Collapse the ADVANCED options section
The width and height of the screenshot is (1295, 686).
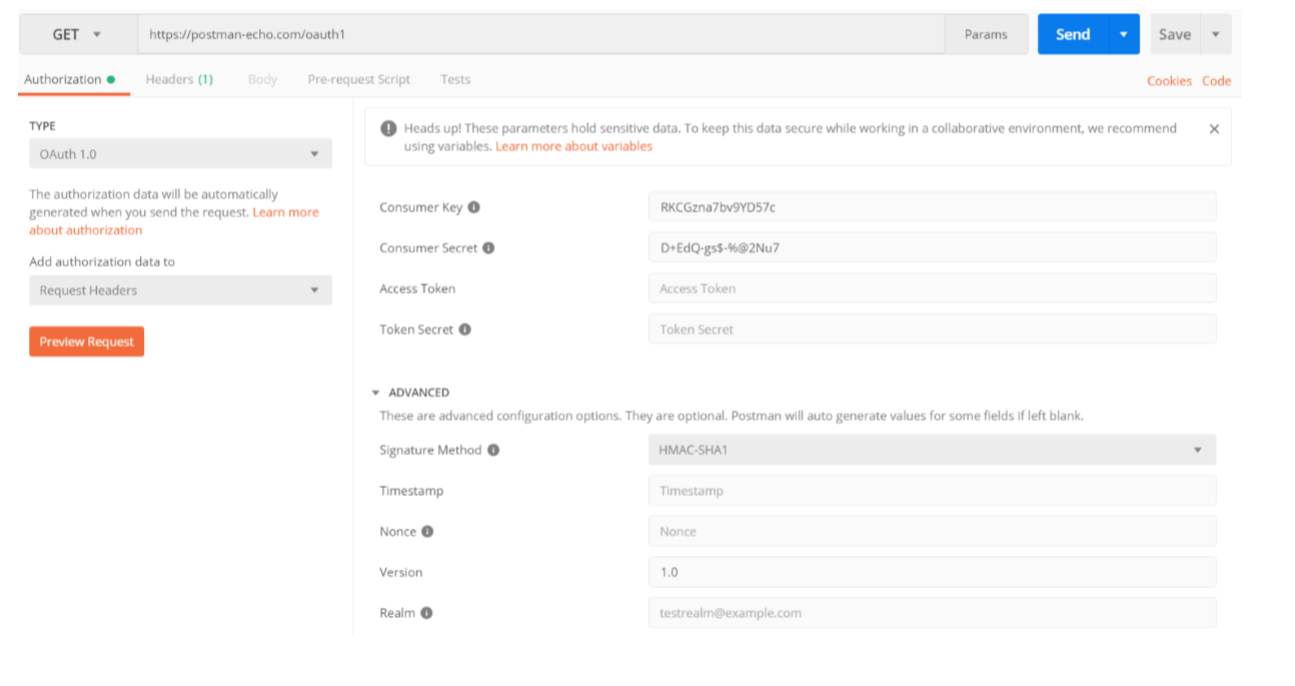[376, 393]
